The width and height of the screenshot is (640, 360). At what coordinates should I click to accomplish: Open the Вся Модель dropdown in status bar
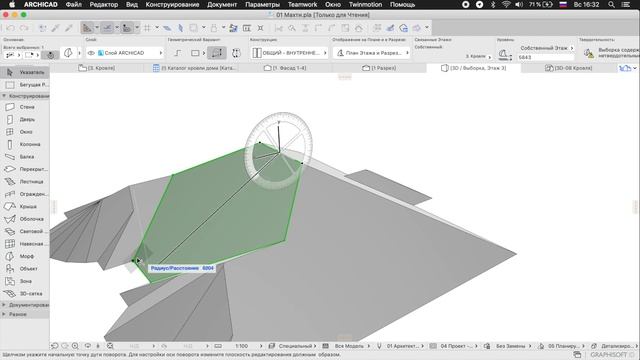(x=353, y=346)
